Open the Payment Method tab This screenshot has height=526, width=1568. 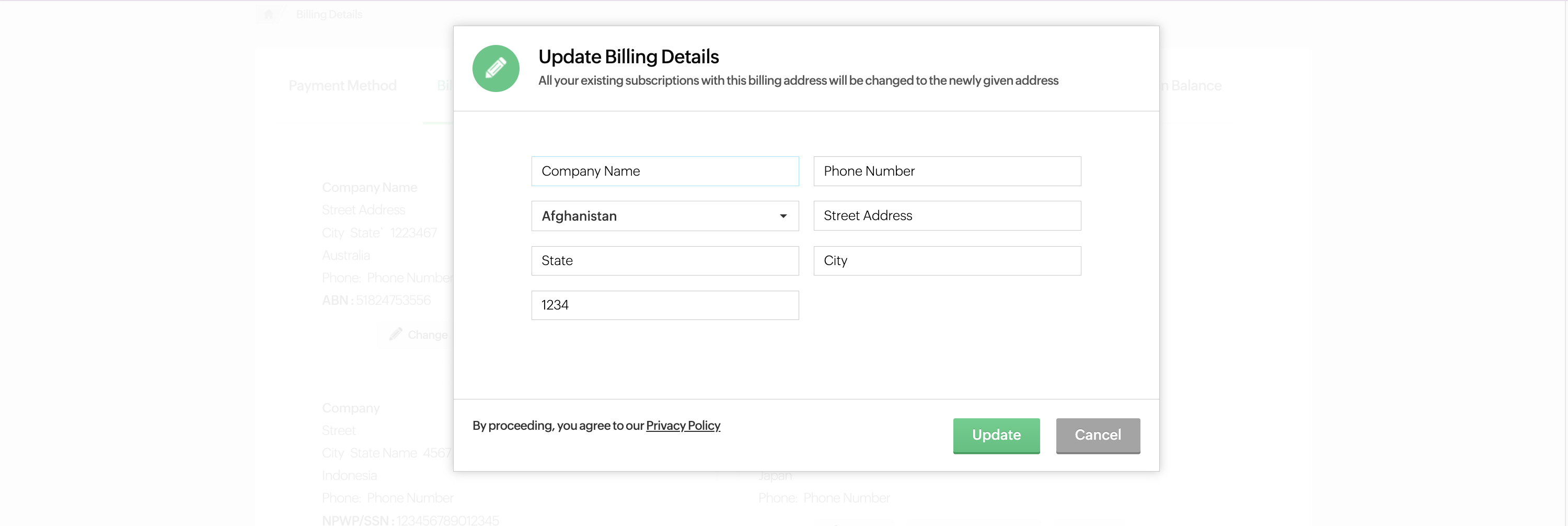click(342, 86)
